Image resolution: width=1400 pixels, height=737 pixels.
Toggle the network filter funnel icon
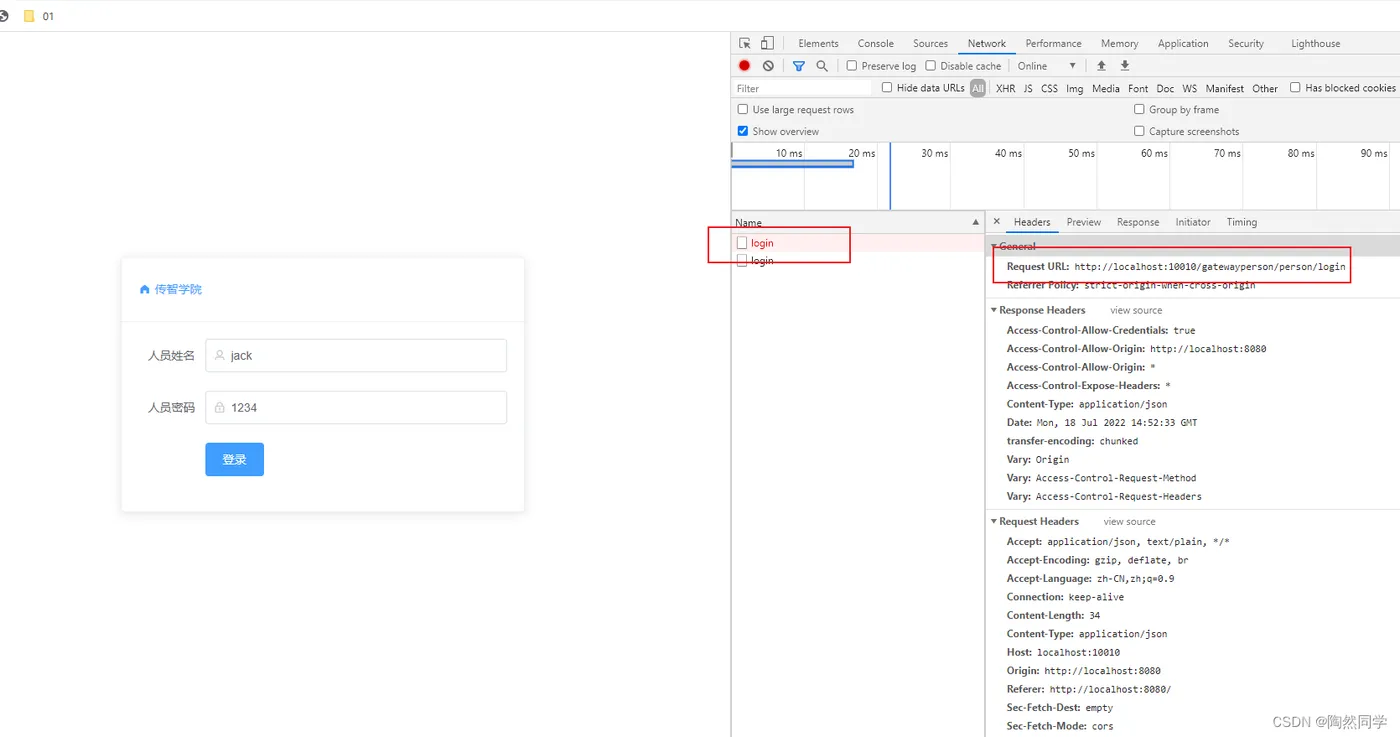798,66
